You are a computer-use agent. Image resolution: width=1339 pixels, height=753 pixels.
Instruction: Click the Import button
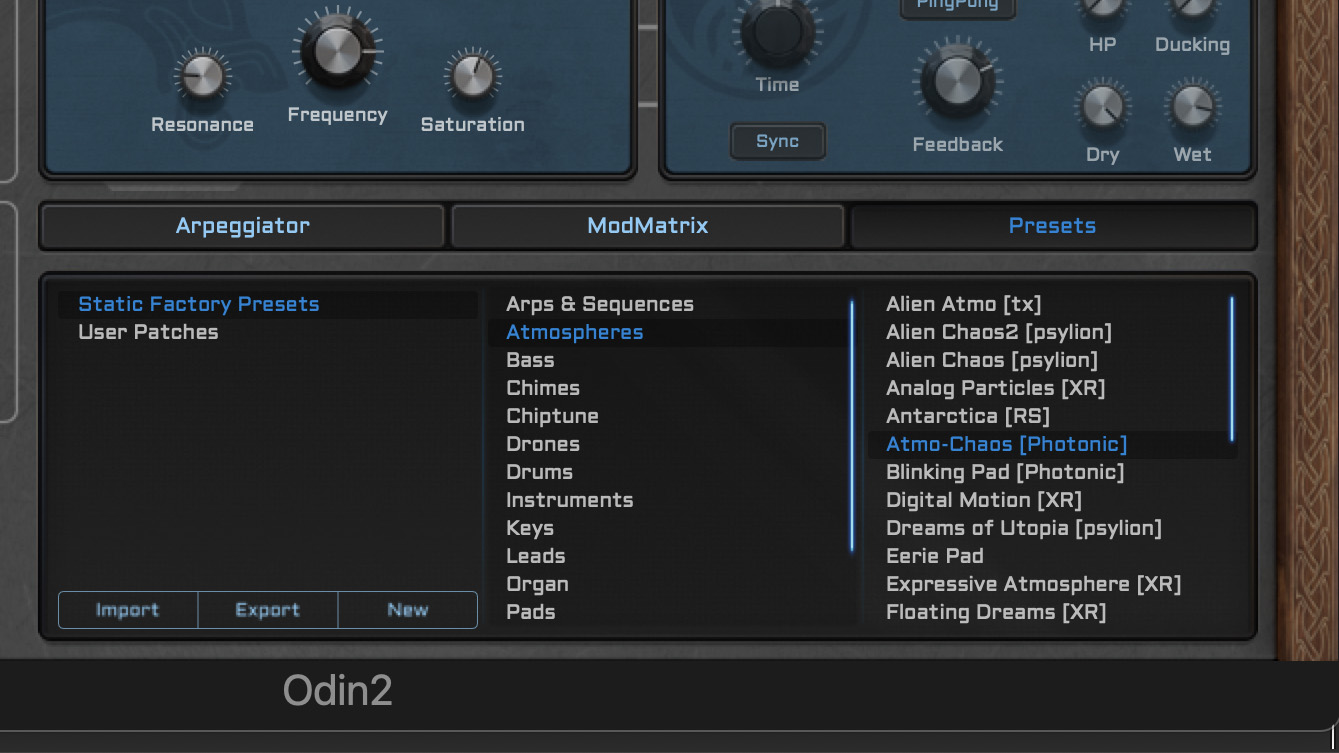click(128, 610)
